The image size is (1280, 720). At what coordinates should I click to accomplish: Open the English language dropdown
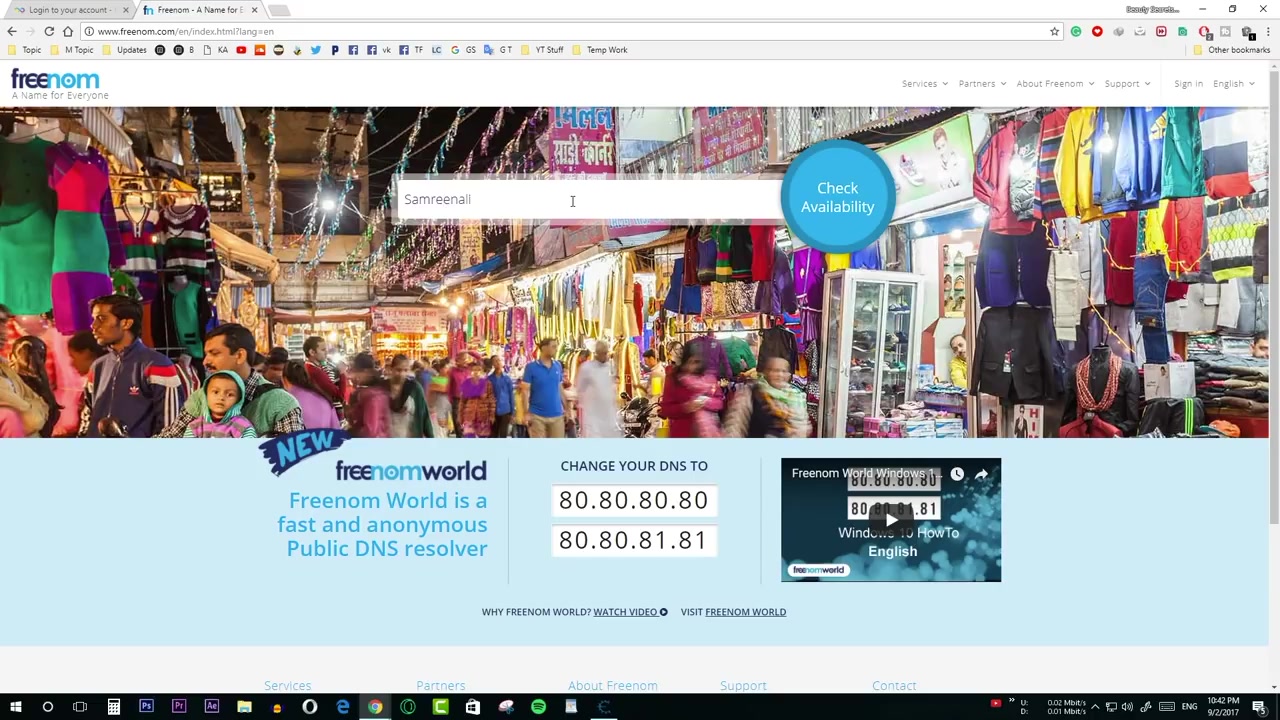1233,84
